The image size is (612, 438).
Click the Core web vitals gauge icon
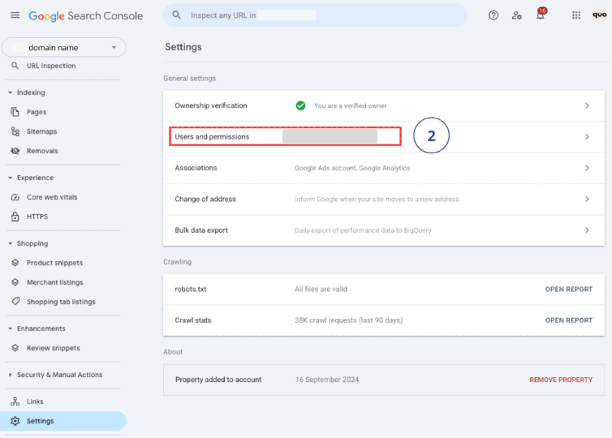coord(15,197)
